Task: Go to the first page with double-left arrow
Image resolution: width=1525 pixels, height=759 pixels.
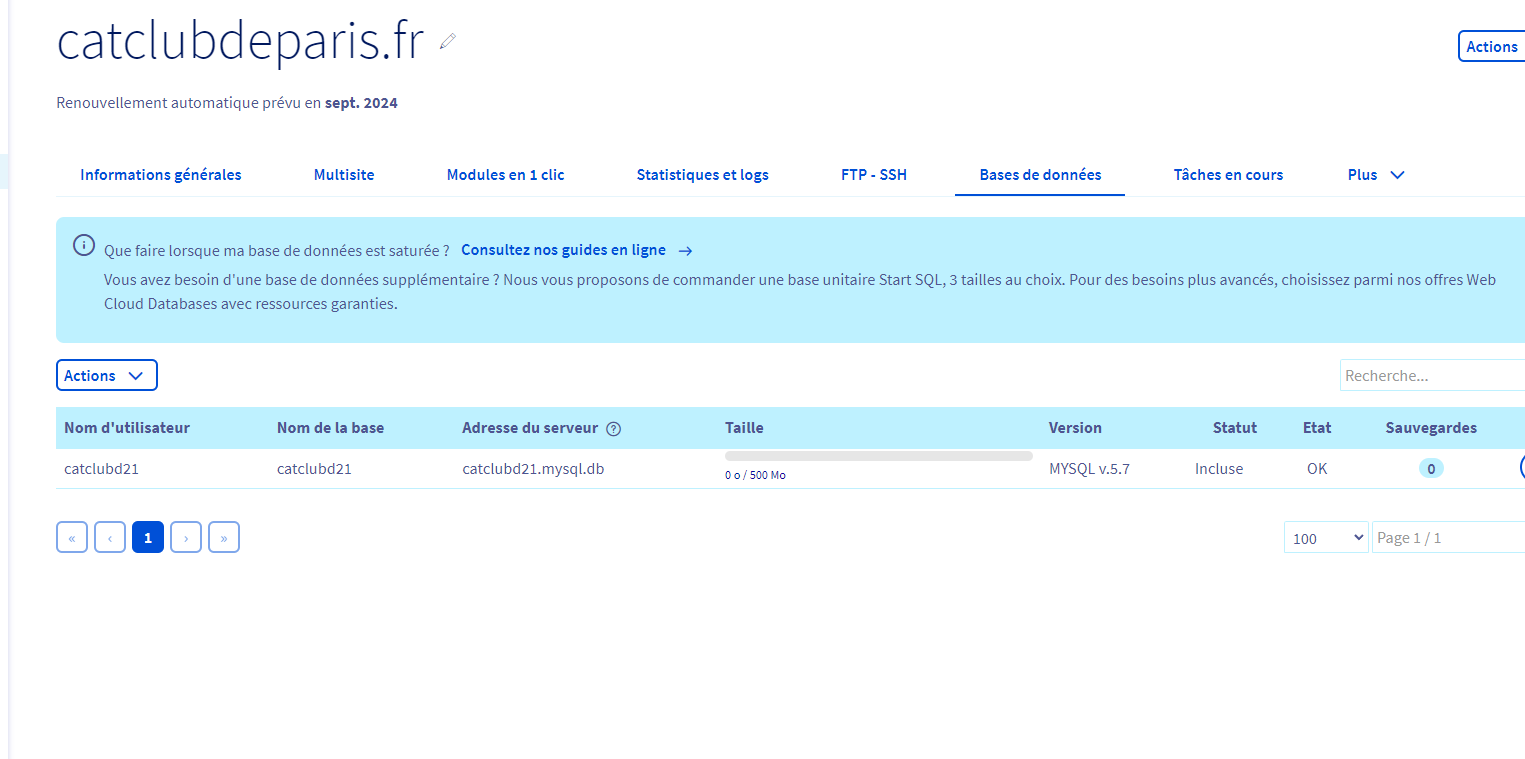Action: [x=72, y=538]
